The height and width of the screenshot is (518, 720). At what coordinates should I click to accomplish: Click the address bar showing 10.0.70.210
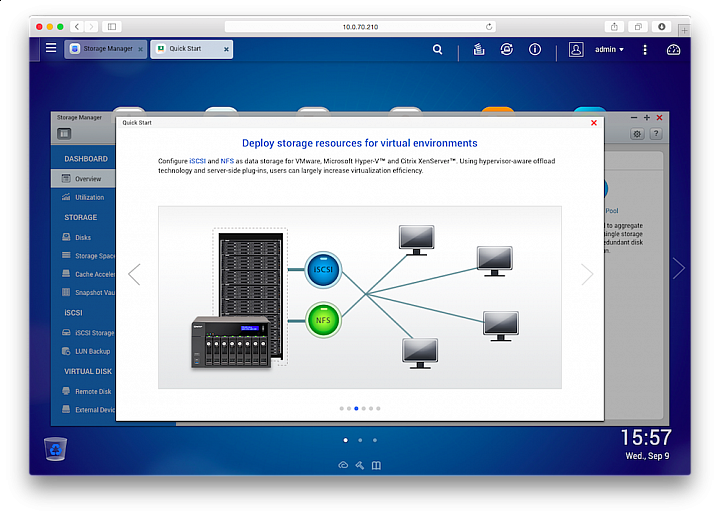pos(360,27)
